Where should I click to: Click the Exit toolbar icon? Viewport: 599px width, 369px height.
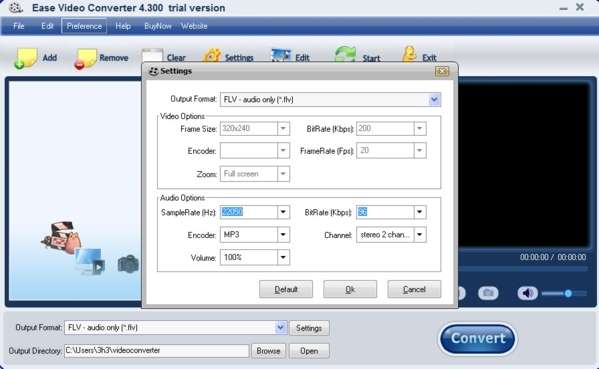pyautogui.click(x=409, y=54)
